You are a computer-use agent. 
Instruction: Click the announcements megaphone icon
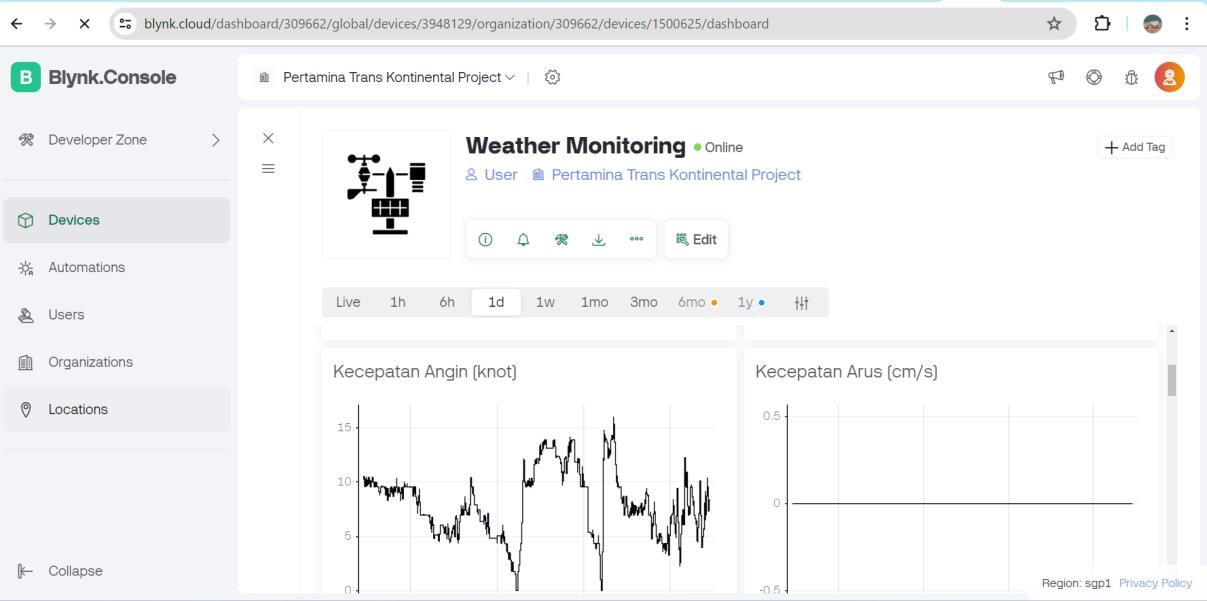pyautogui.click(x=1055, y=77)
